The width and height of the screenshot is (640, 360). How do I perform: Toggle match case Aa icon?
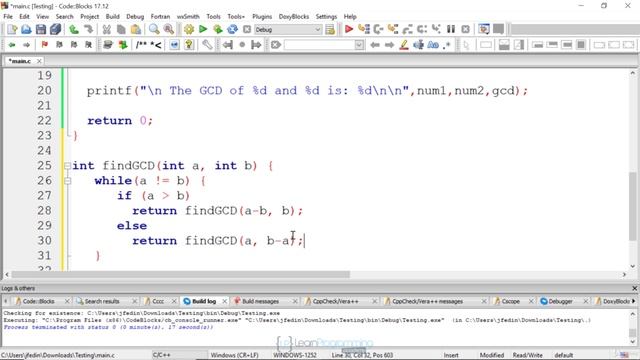pyautogui.click(x=433, y=44)
